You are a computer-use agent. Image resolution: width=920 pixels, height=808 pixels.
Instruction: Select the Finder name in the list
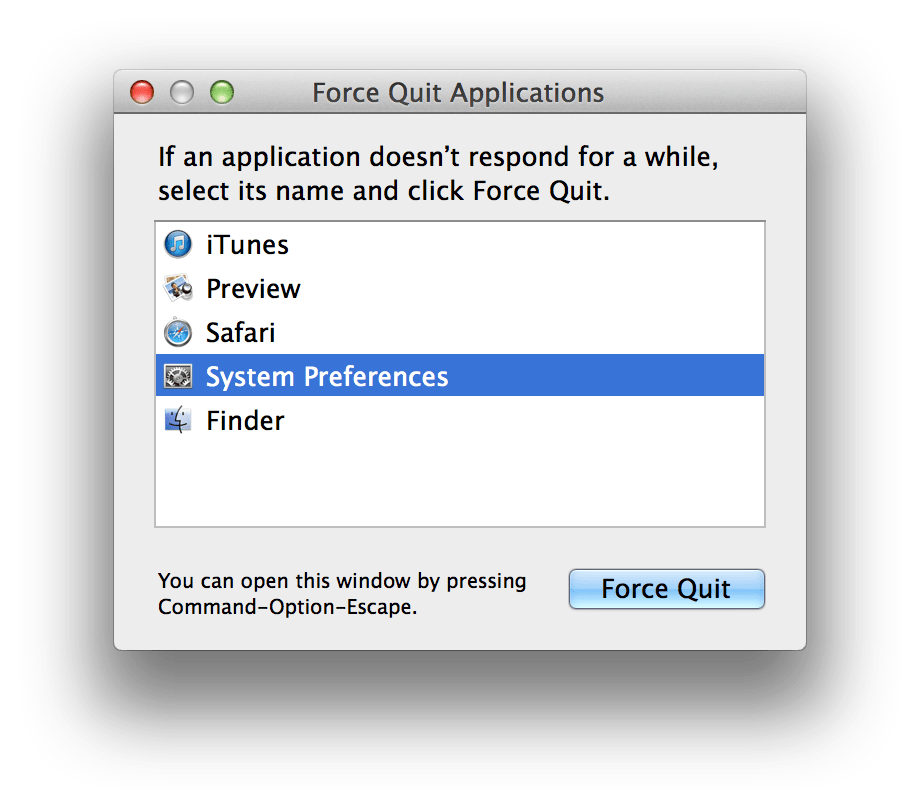tap(245, 421)
